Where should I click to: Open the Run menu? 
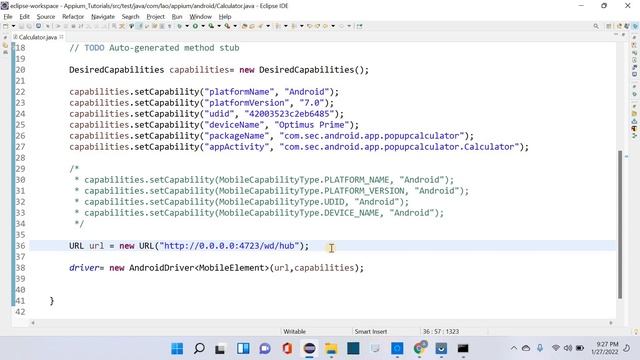pyautogui.click(x=177, y=17)
